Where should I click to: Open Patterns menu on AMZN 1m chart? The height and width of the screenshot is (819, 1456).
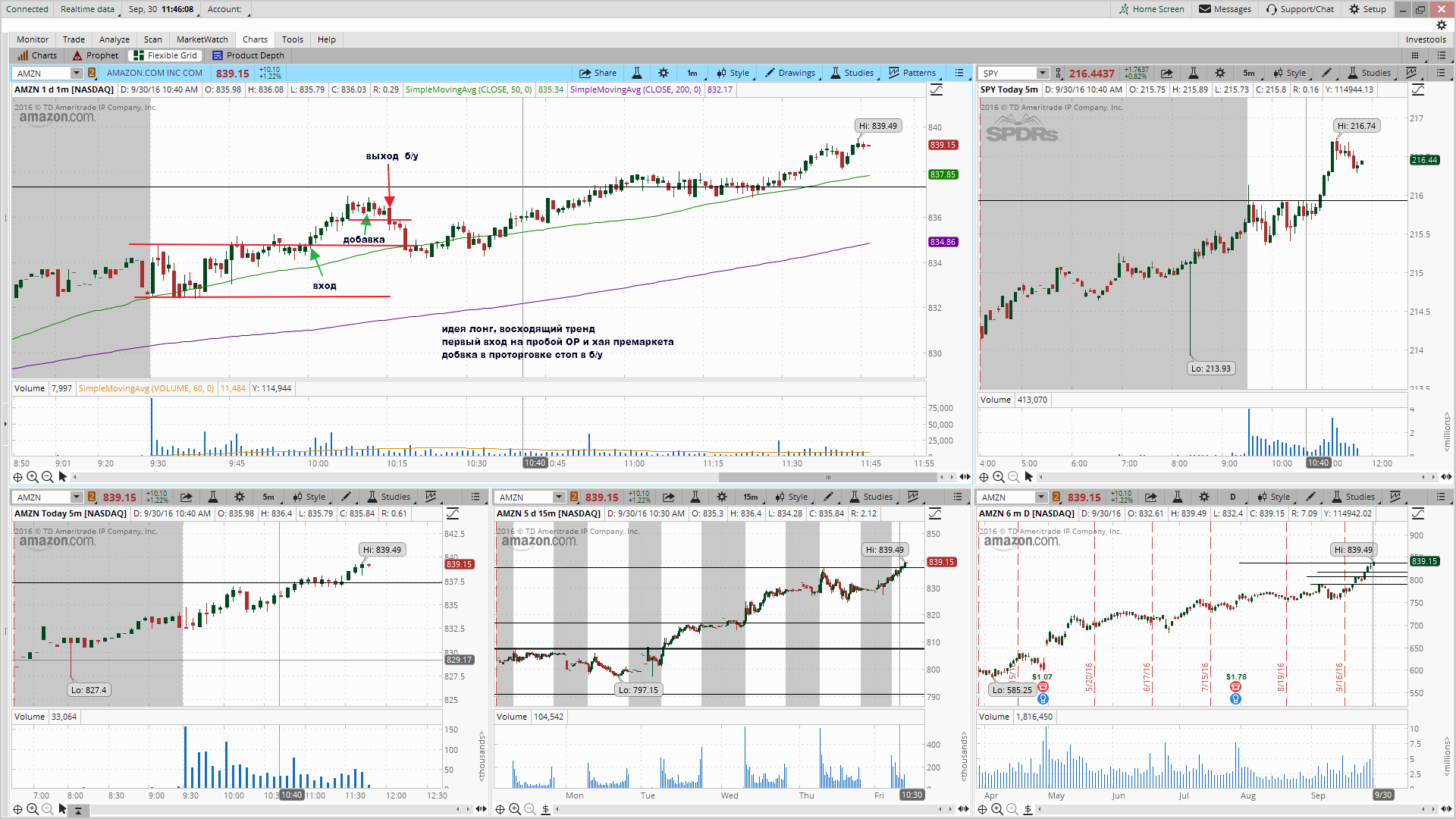coord(912,73)
